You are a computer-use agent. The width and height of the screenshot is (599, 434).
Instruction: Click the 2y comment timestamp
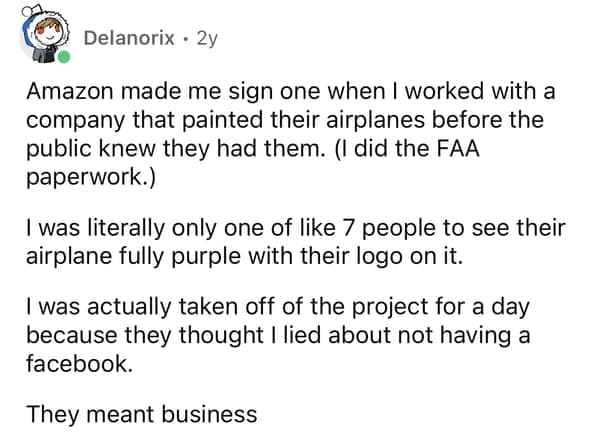[207, 38]
